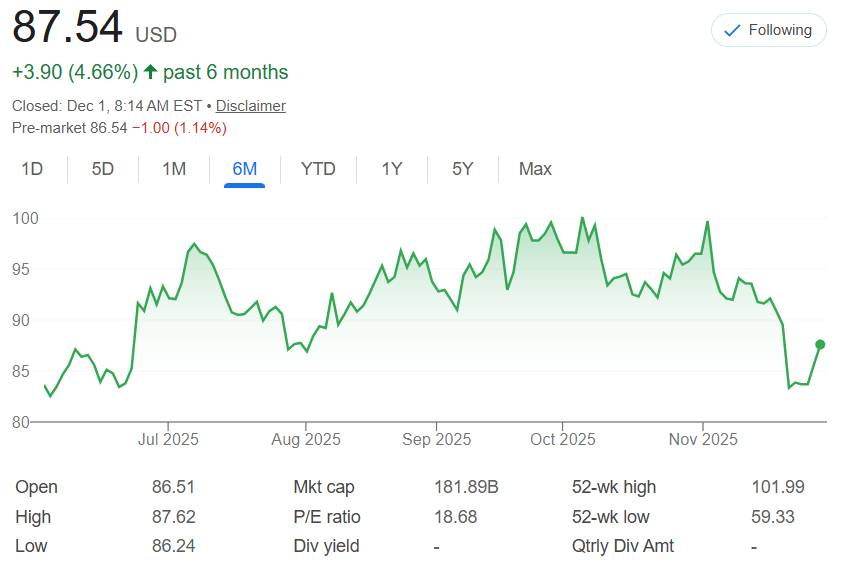Toggle the Following button
Image resolution: width=841 pixels, height=566 pixels.
[x=768, y=30]
